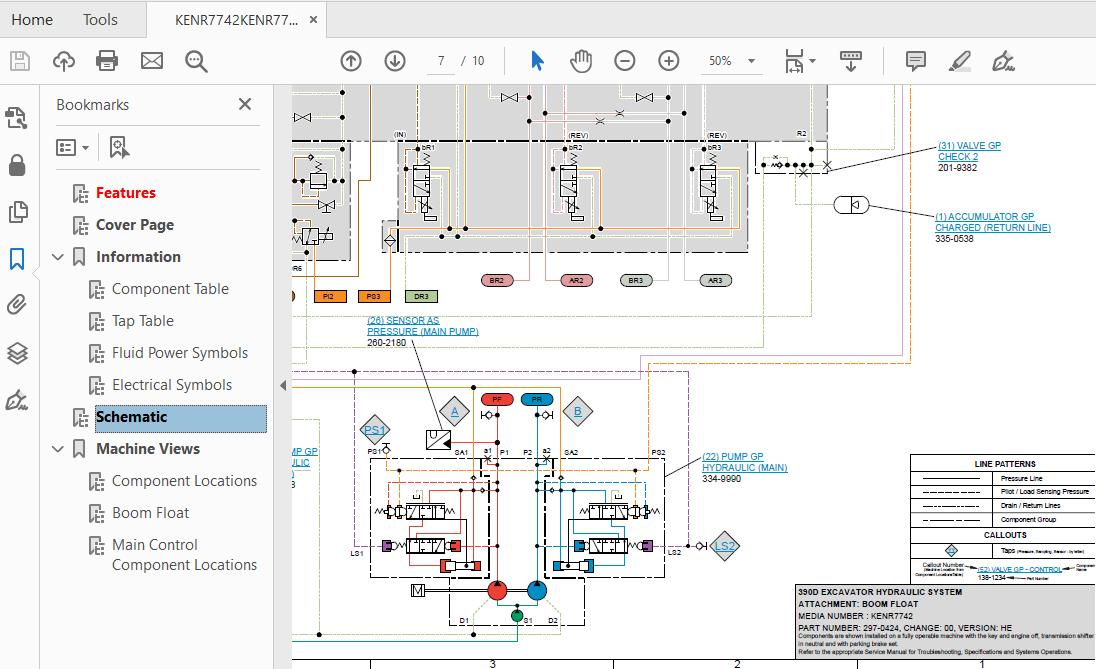Toggle the Bookmarks sidebar icon
Image resolution: width=1096 pixels, height=669 pixels.
pyautogui.click(x=17, y=259)
